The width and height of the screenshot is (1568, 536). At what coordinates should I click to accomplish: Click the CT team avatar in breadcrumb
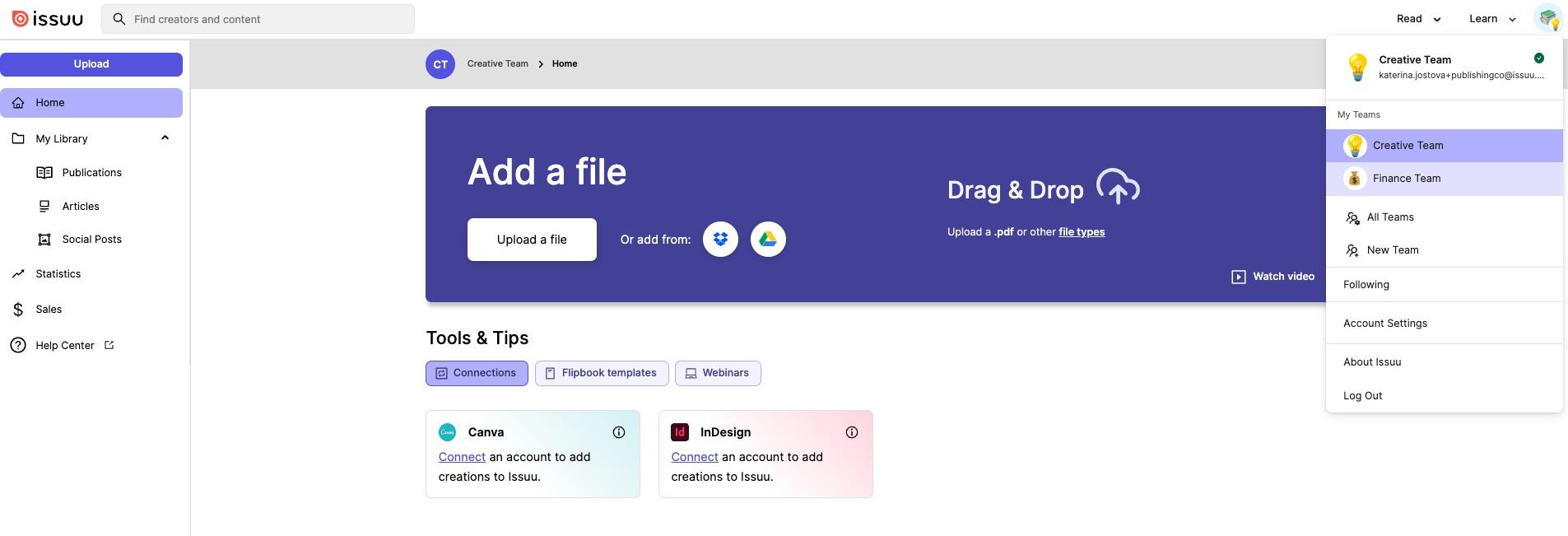[440, 64]
